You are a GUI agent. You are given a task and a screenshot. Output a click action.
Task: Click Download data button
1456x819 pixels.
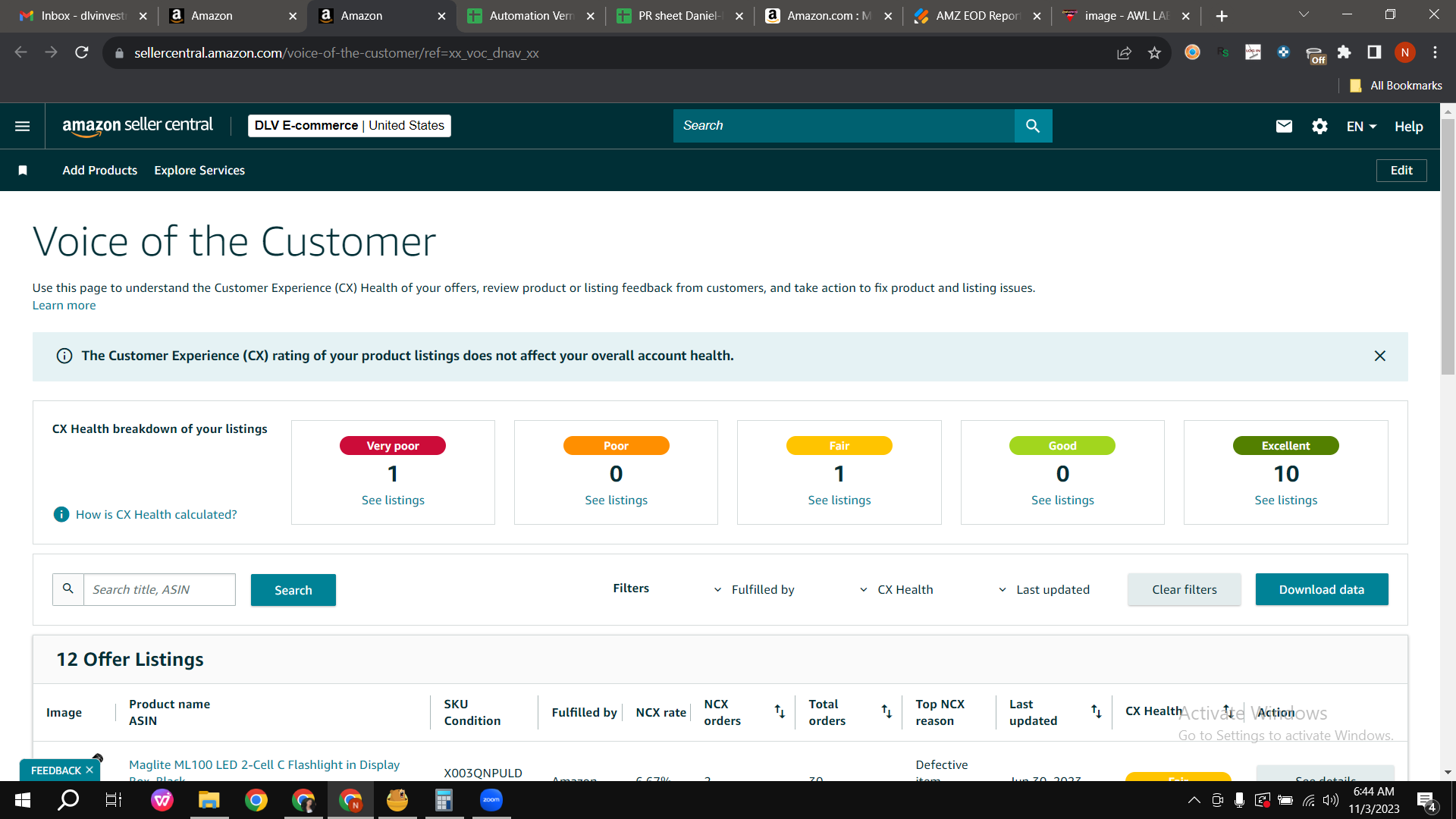(x=1322, y=590)
